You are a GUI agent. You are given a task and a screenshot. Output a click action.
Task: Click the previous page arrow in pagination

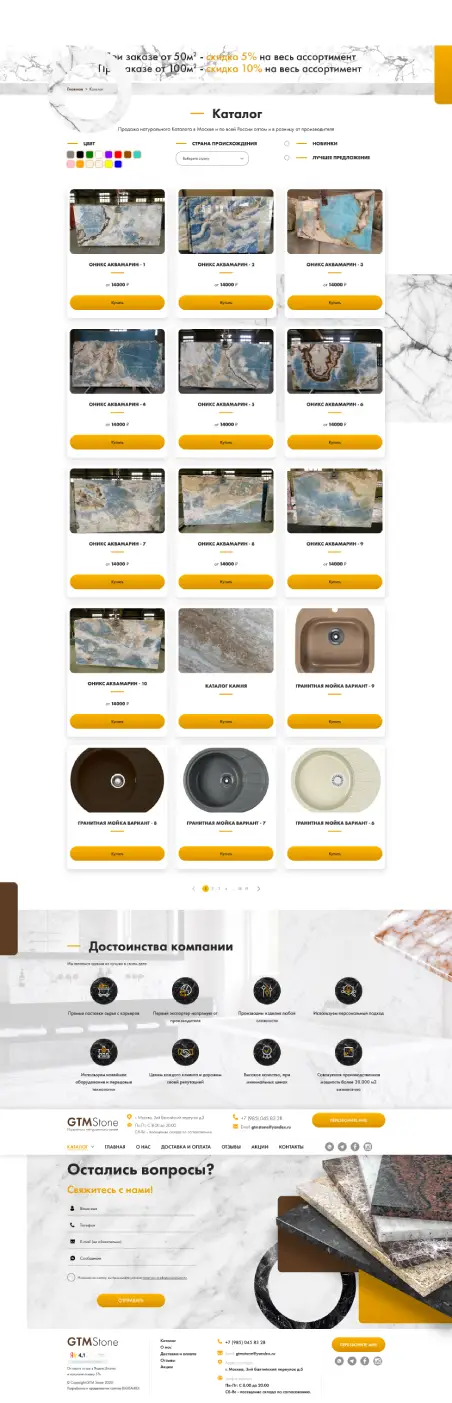click(x=193, y=888)
